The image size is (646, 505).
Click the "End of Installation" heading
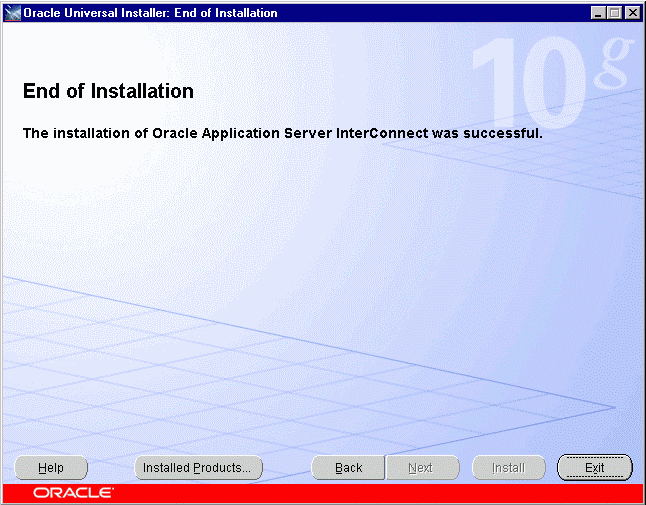pyautogui.click(x=108, y=91)
